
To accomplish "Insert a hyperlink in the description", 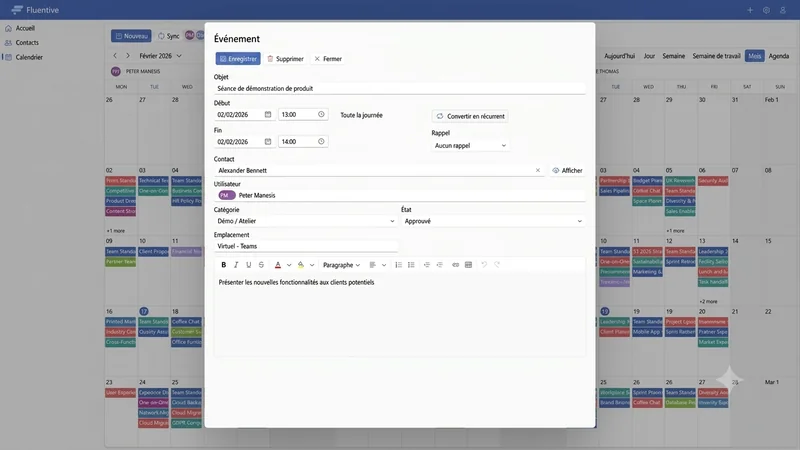I will [455, 265].
